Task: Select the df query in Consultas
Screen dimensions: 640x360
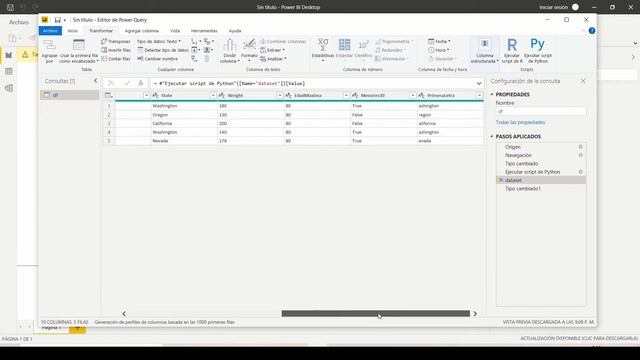Action: coord(70,95)
